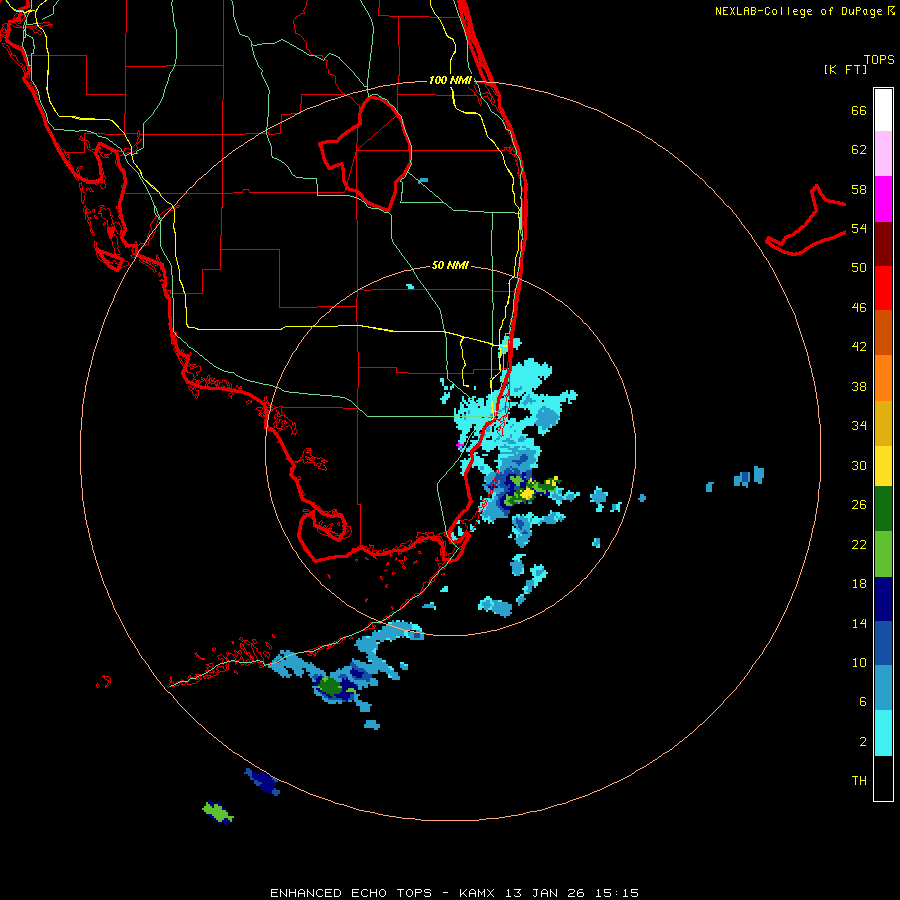The height and width of the screenshot is (900, 900).
Task: Click the dark green 30K FT legend swatch
Action: (x=883, y=509)
